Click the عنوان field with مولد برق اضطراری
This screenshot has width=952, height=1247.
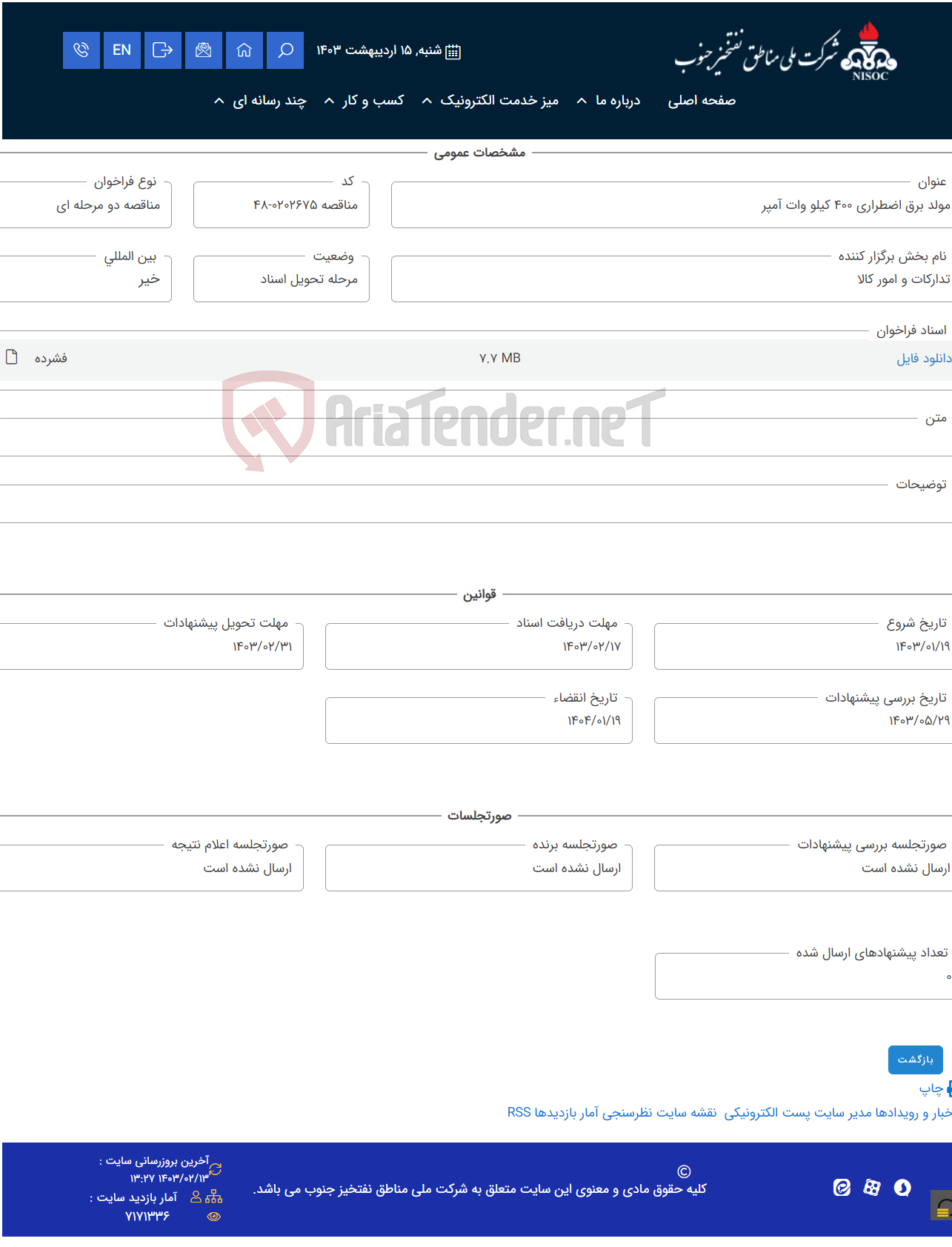(x=671, y=204)
